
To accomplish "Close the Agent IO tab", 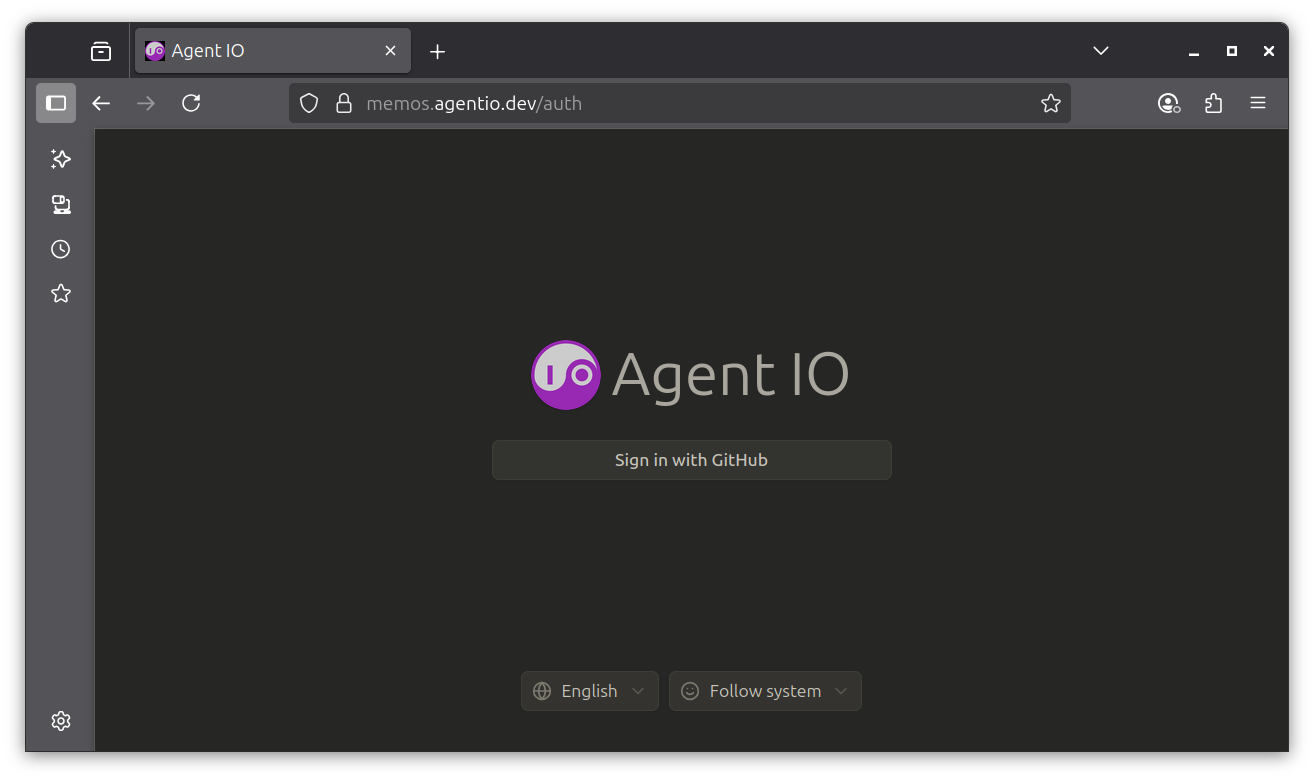I will (x=390, y=51).
